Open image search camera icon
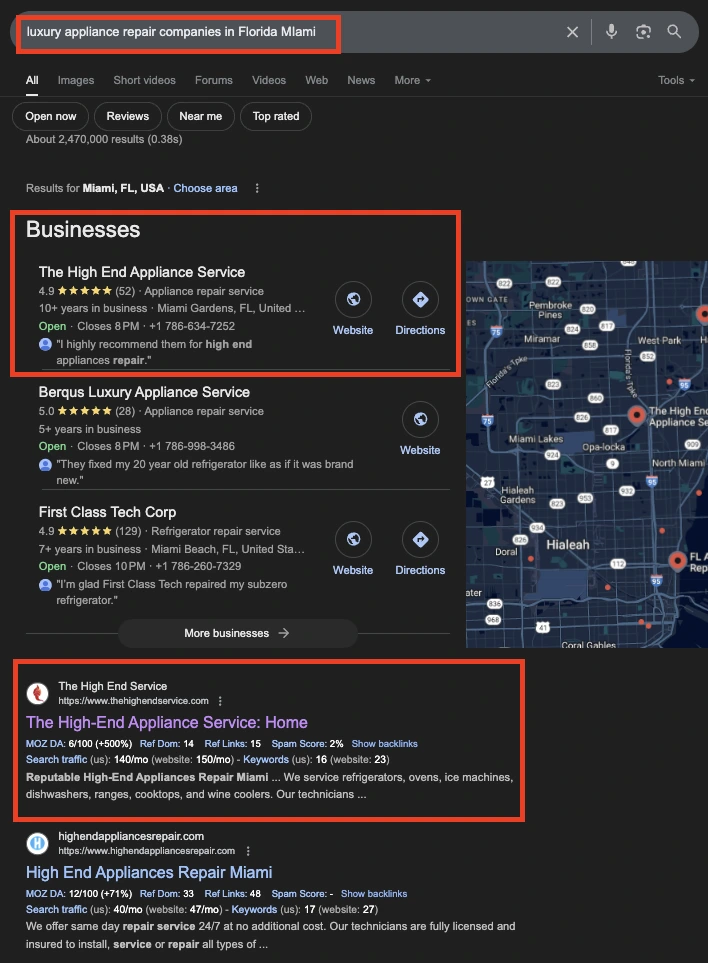The height and width of the screenshot is (963, 708). [643, 32]
